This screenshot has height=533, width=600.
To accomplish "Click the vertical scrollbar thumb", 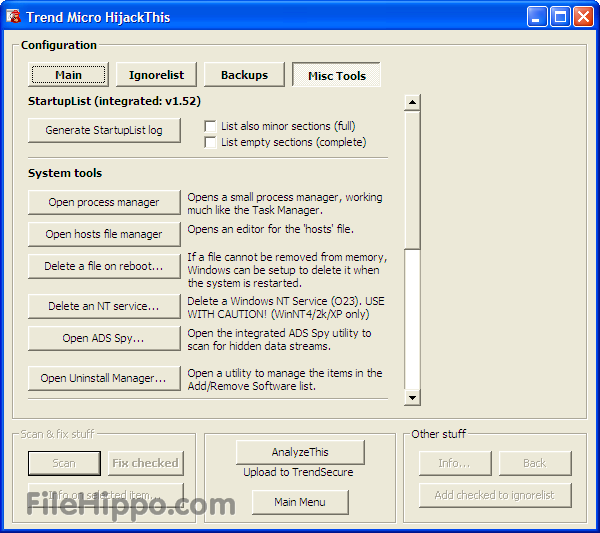I will coord(412,180).
